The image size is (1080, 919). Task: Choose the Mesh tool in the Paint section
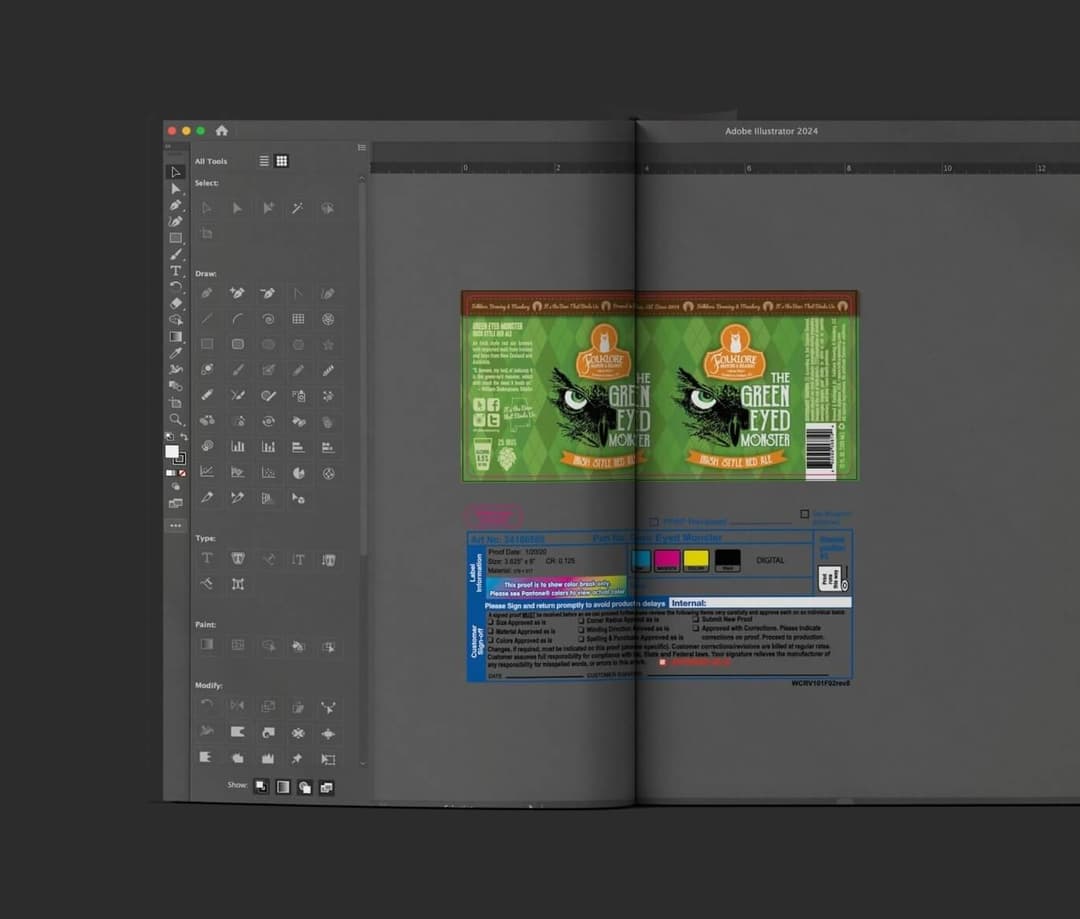point(237,645)
